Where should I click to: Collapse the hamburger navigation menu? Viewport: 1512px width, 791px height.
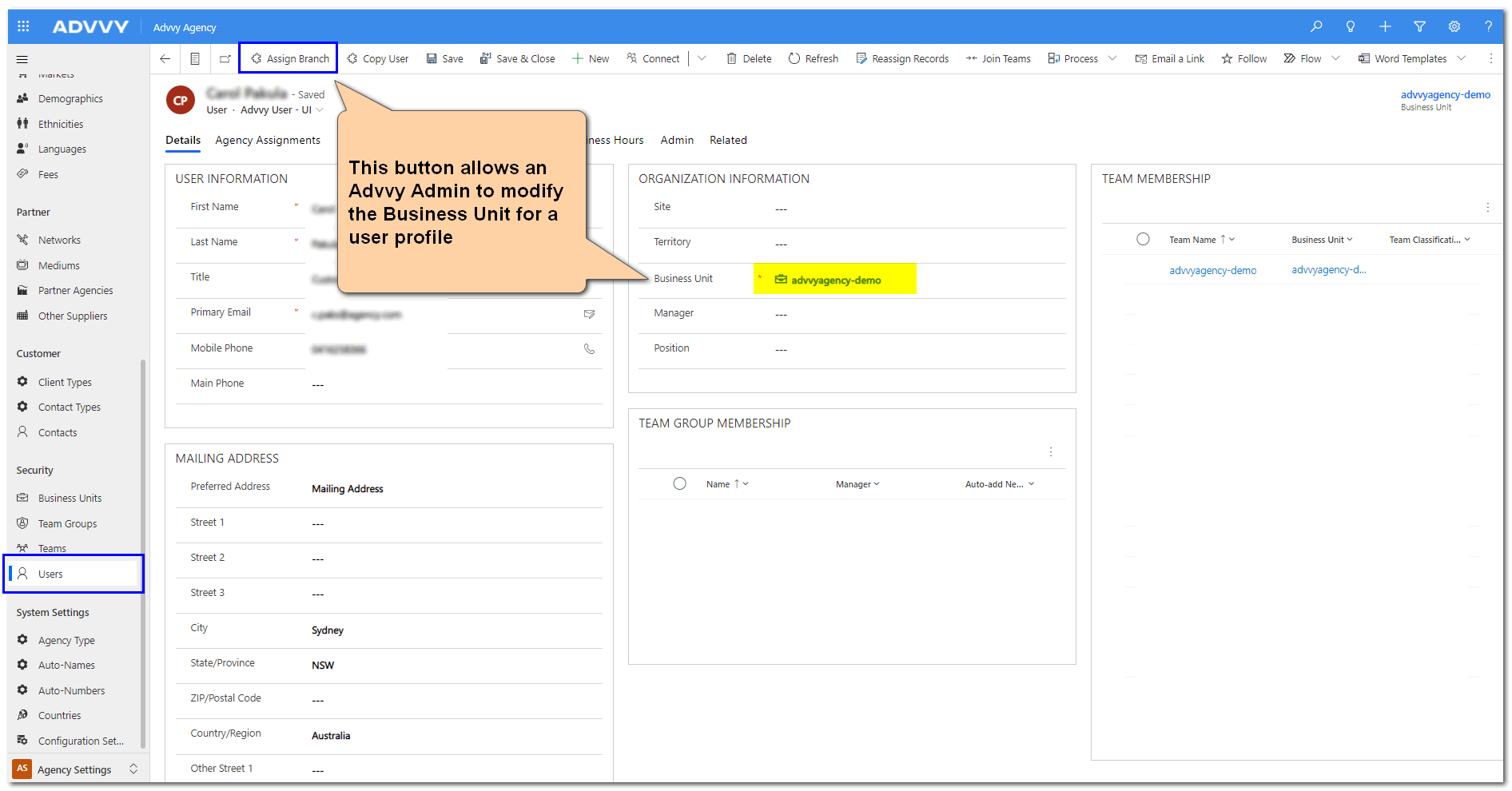(22, 59)
